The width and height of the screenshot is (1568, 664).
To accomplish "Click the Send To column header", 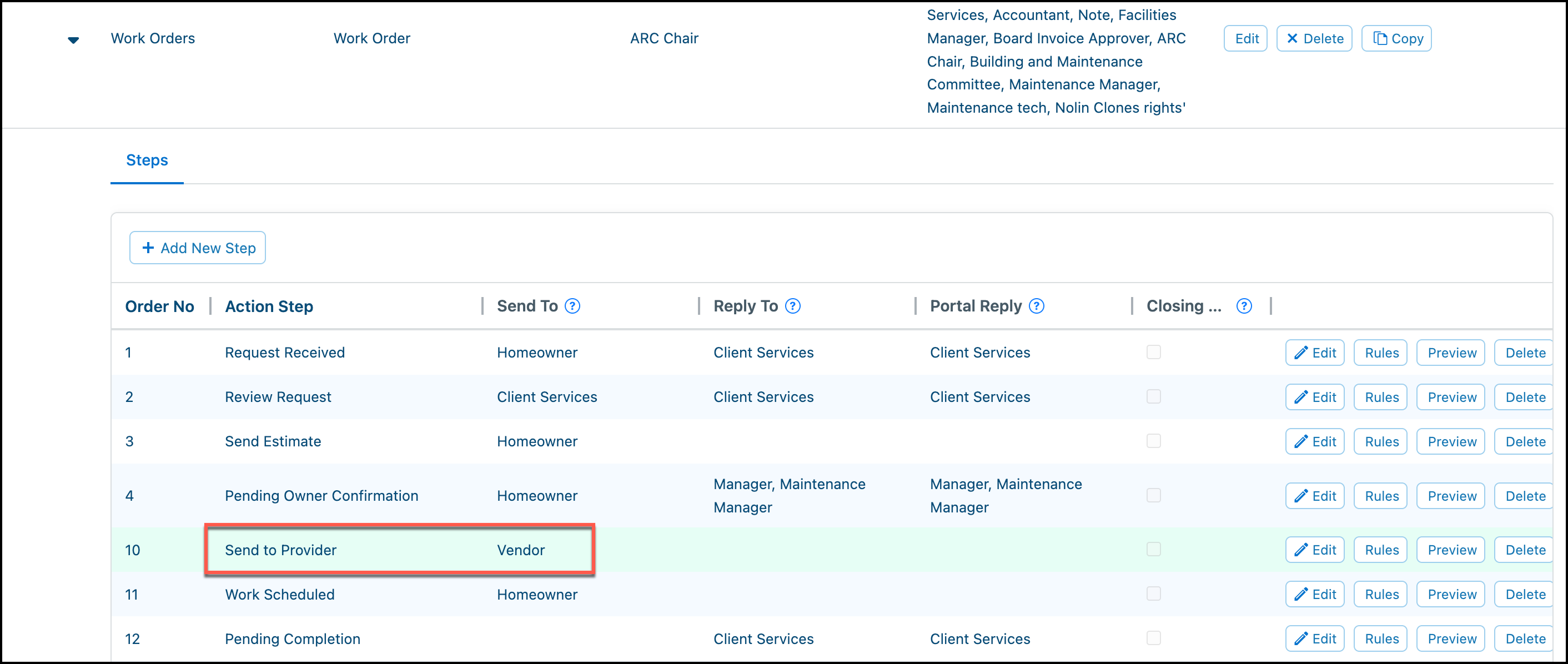I will pos(527,306).
